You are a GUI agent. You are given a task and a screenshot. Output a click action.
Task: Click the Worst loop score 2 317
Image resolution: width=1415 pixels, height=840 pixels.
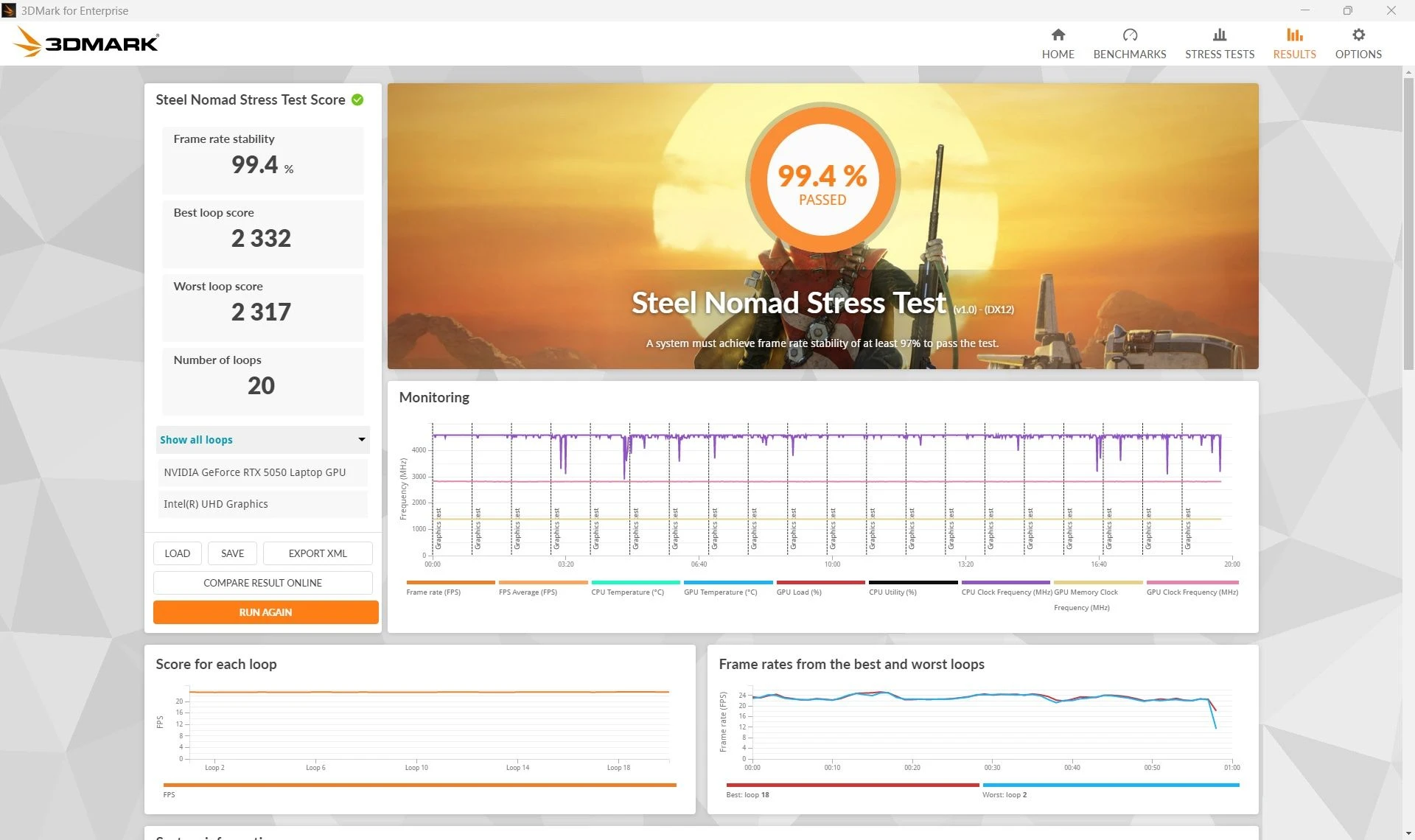[x=261, y=312]
